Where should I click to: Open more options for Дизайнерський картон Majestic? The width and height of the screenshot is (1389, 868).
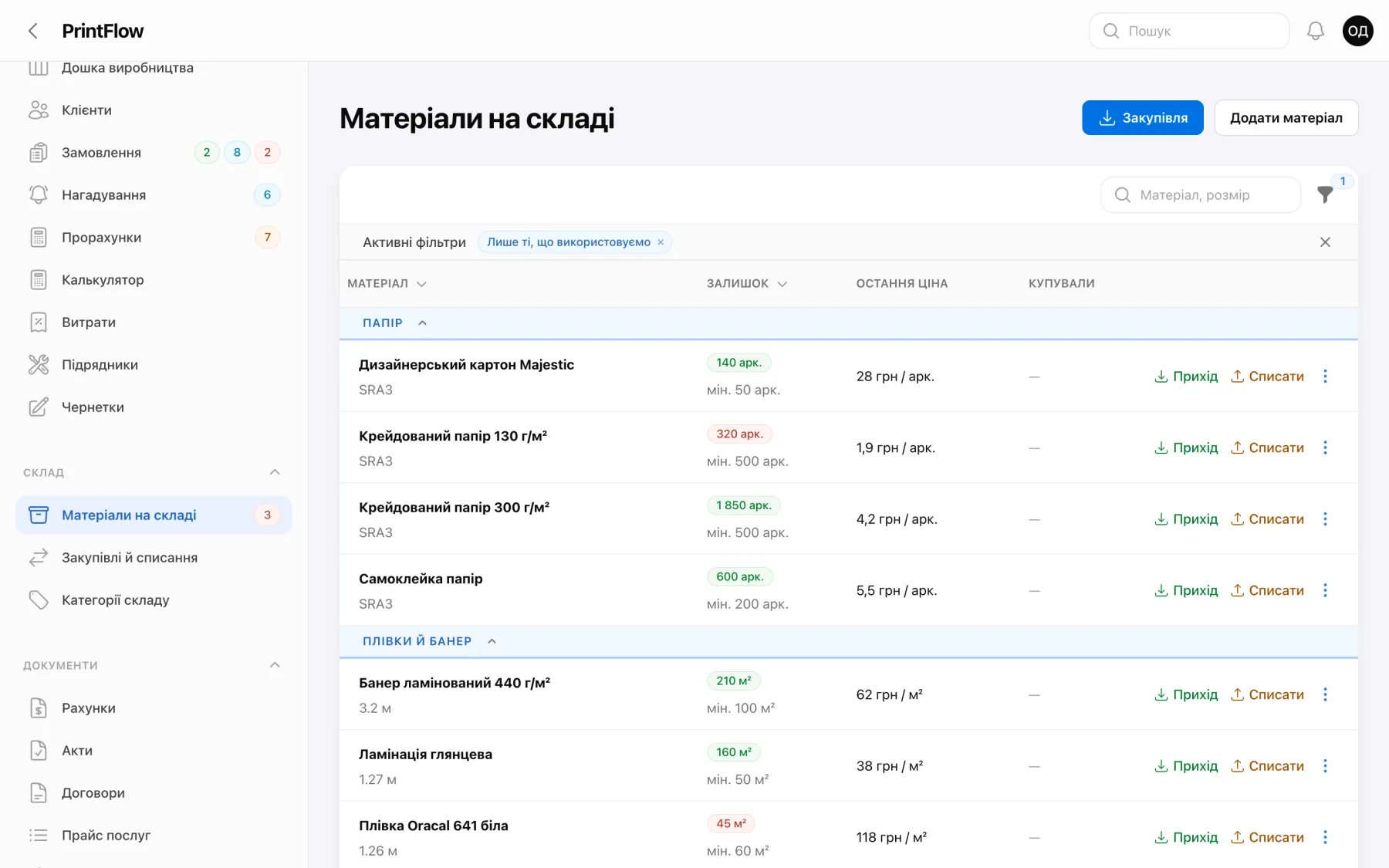coord(1325,377)
